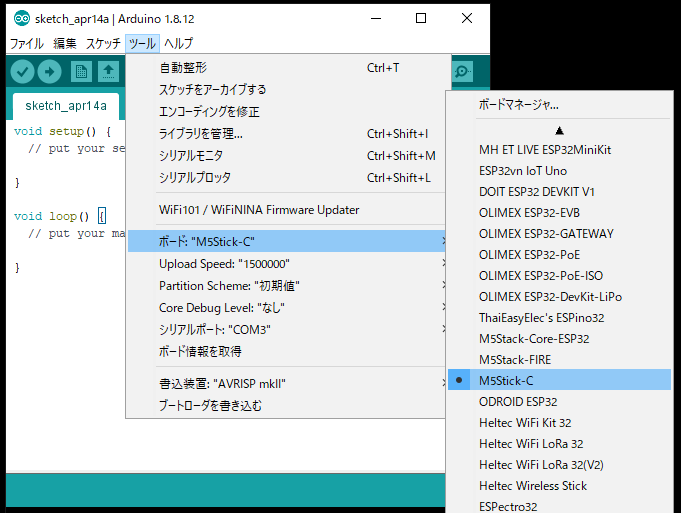Viewport: 681px width, 513px height.
Task: Choose ODROID ESP32 as the board
Action: coord(518,401)
